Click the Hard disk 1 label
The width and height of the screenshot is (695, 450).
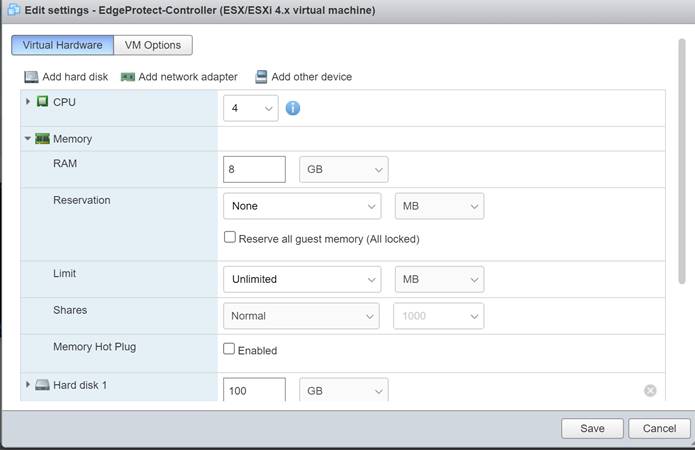tap(80, 385)
